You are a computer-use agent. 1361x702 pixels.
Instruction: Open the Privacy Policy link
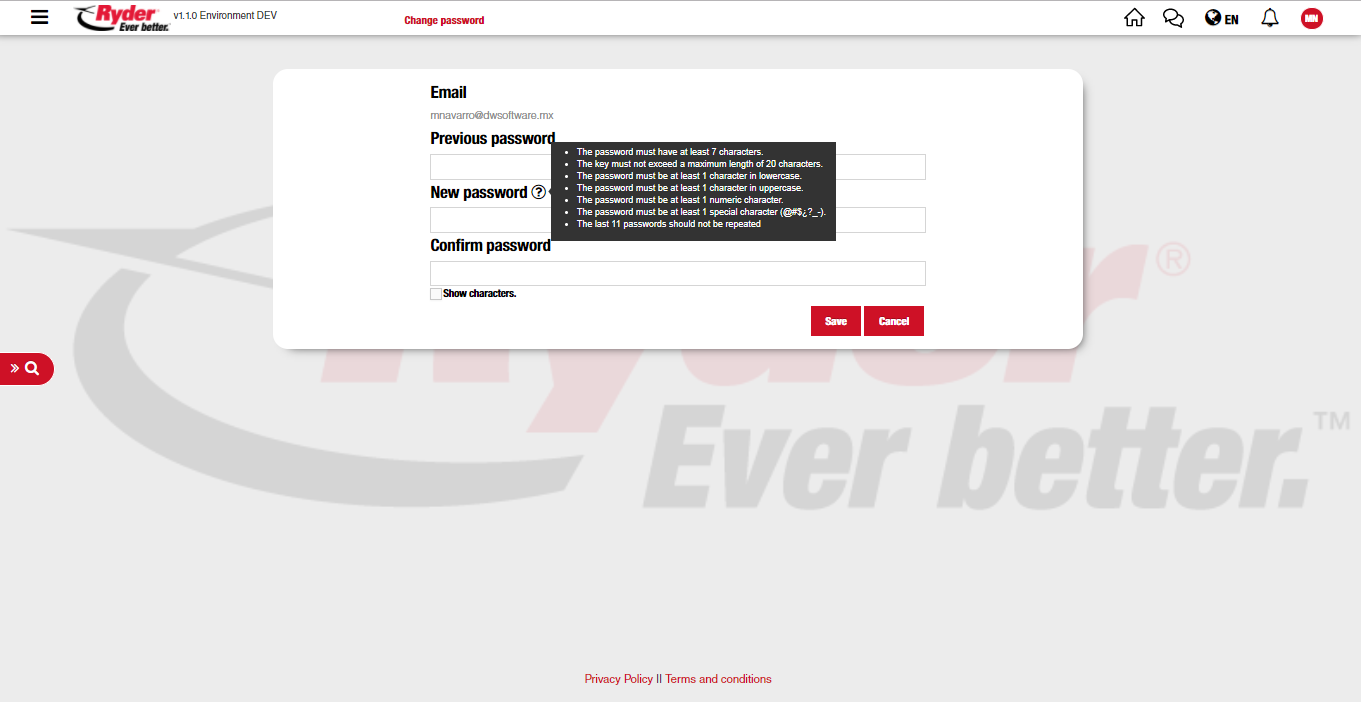[x=618, y=679]
